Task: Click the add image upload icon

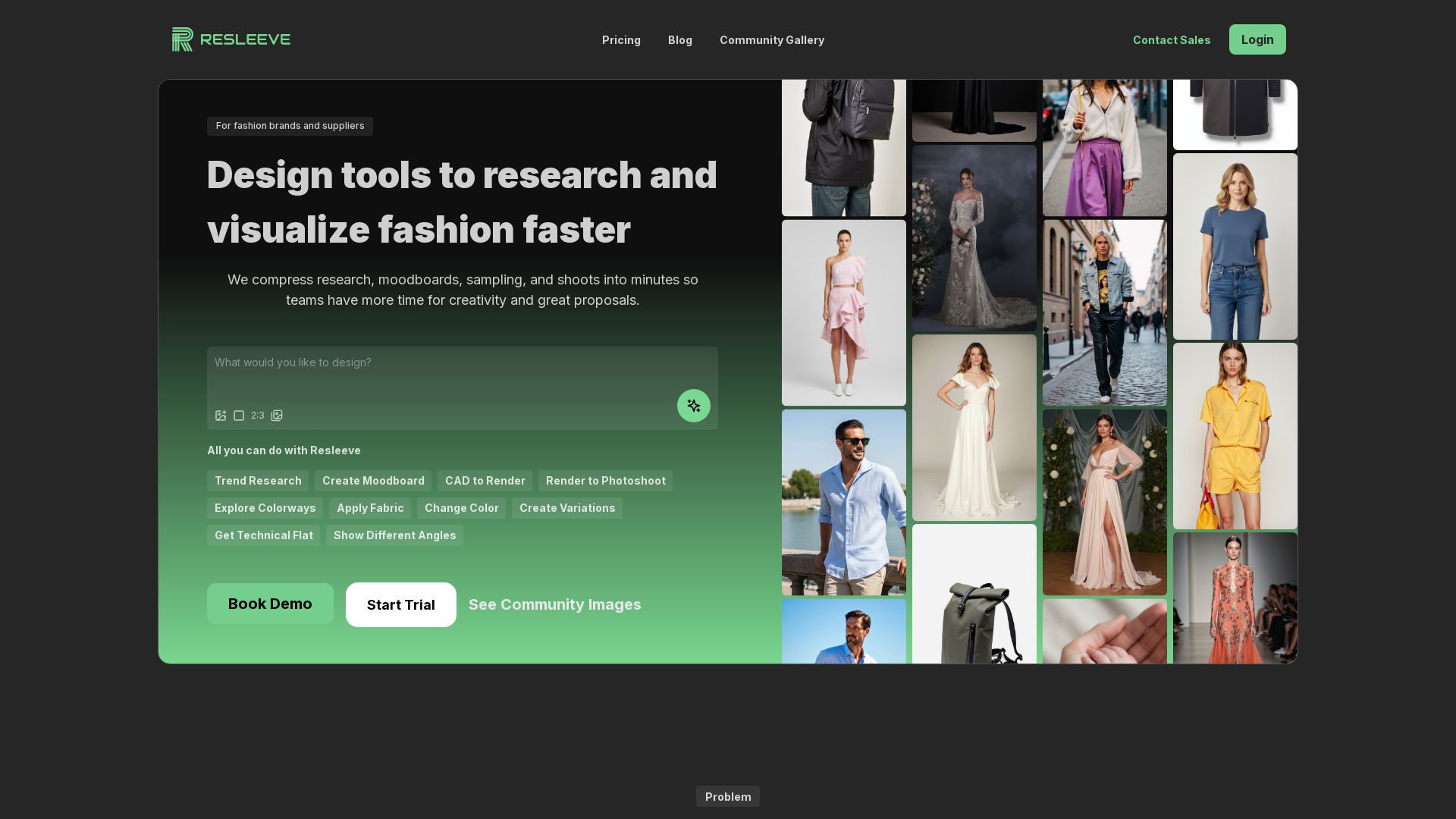Action: click(x=221, y=416)
